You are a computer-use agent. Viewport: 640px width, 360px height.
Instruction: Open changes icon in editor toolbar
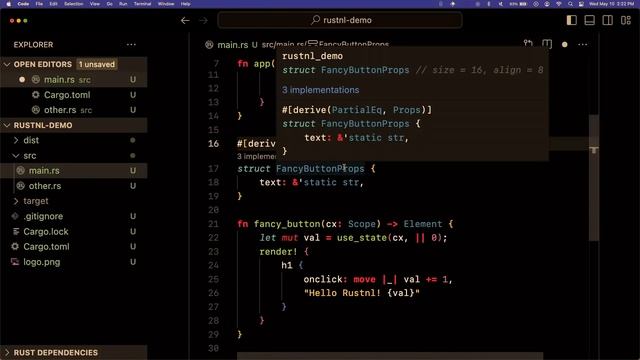tap(528, 44)
